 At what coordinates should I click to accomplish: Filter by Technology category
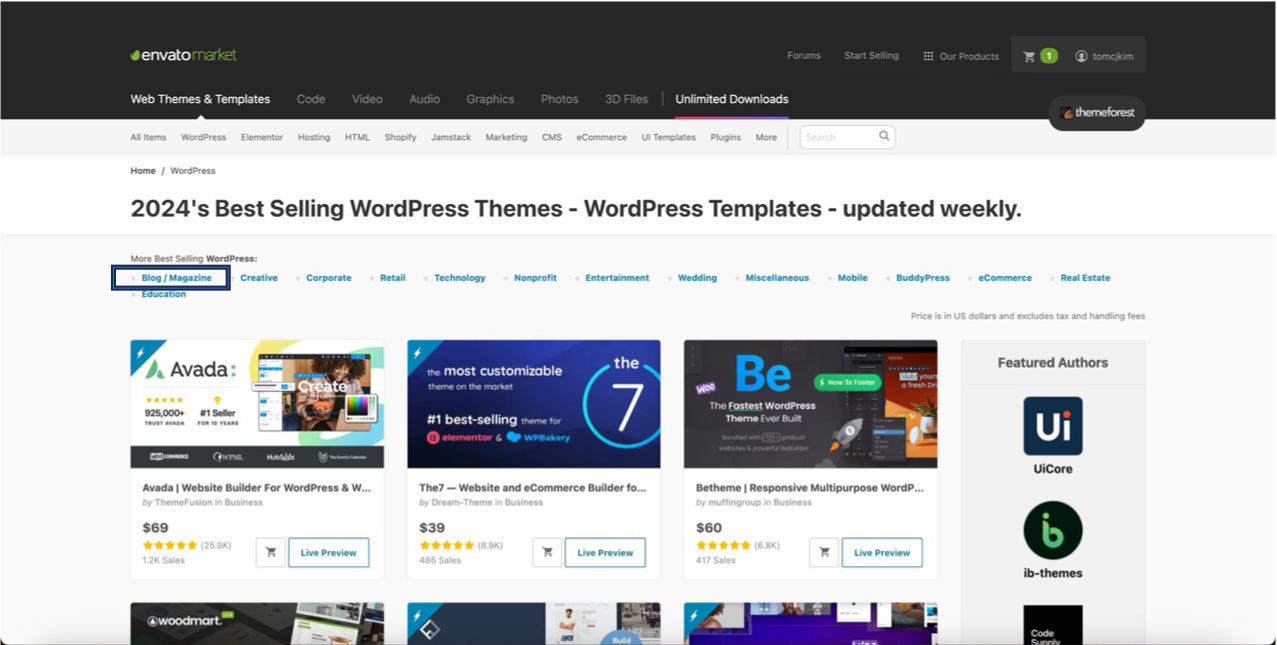click(x=460, y=278)
